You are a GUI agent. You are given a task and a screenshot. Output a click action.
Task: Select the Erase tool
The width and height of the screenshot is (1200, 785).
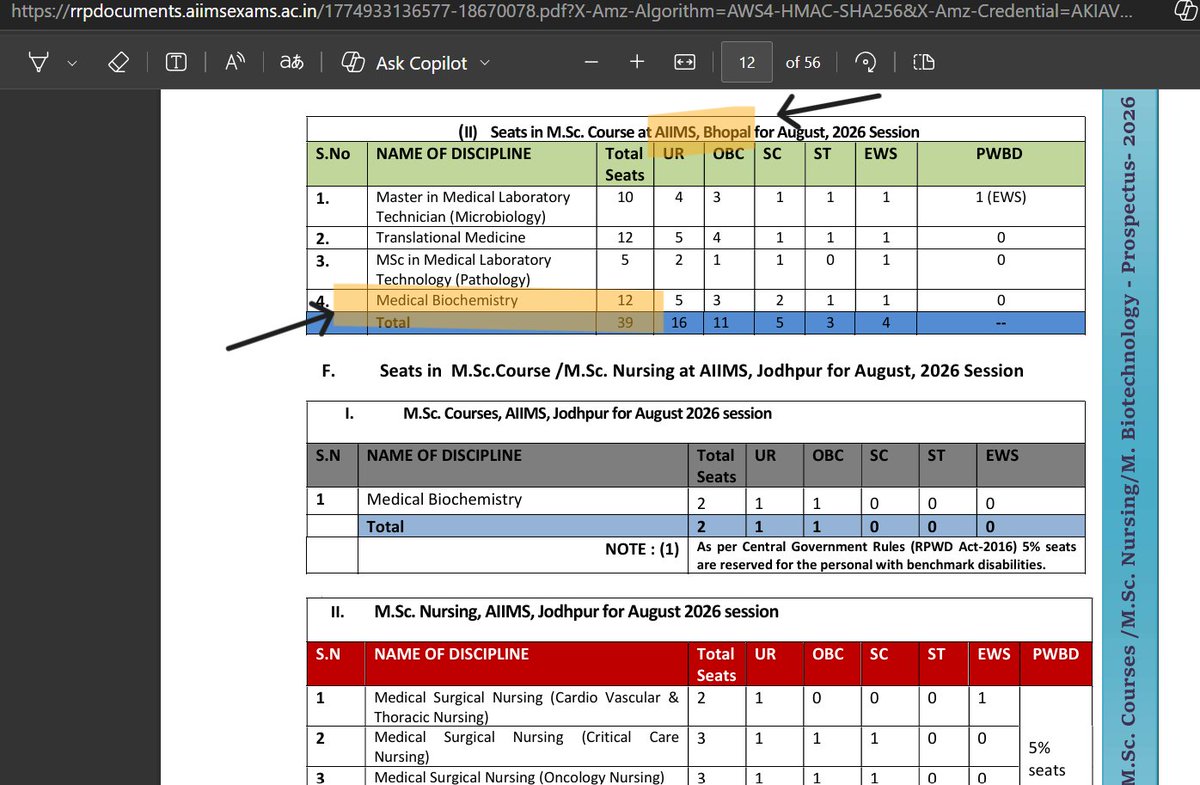(118, 62)
